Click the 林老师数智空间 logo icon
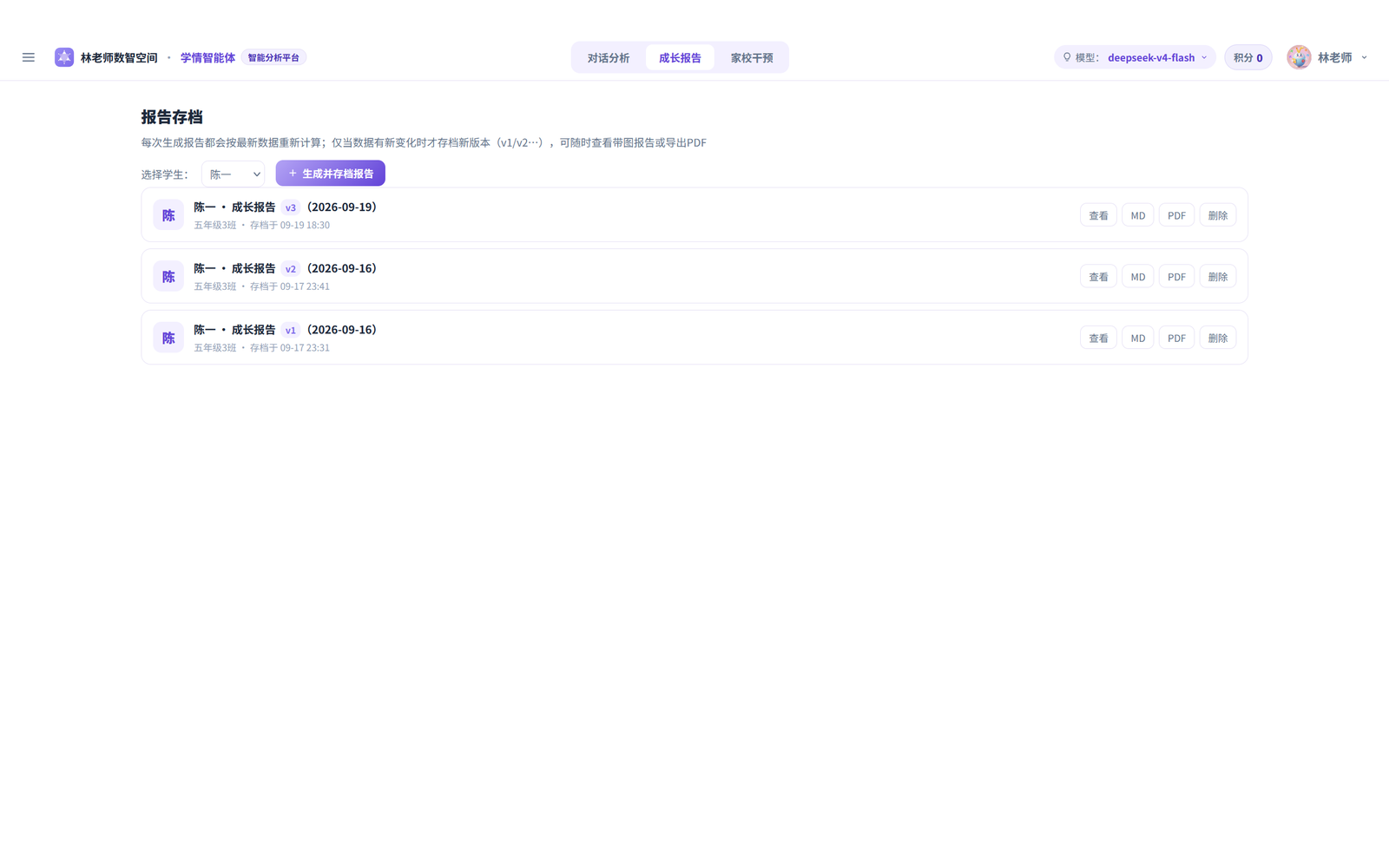Screen dimensions: 1389x868 tap(64, 57)
